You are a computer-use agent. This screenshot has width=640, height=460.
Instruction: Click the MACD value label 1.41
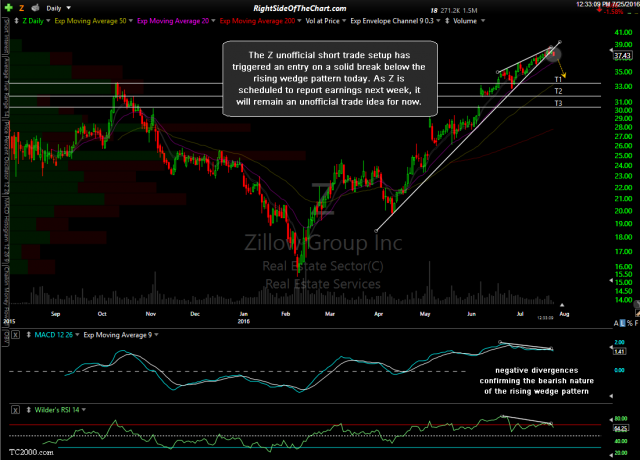pos(620,351)
